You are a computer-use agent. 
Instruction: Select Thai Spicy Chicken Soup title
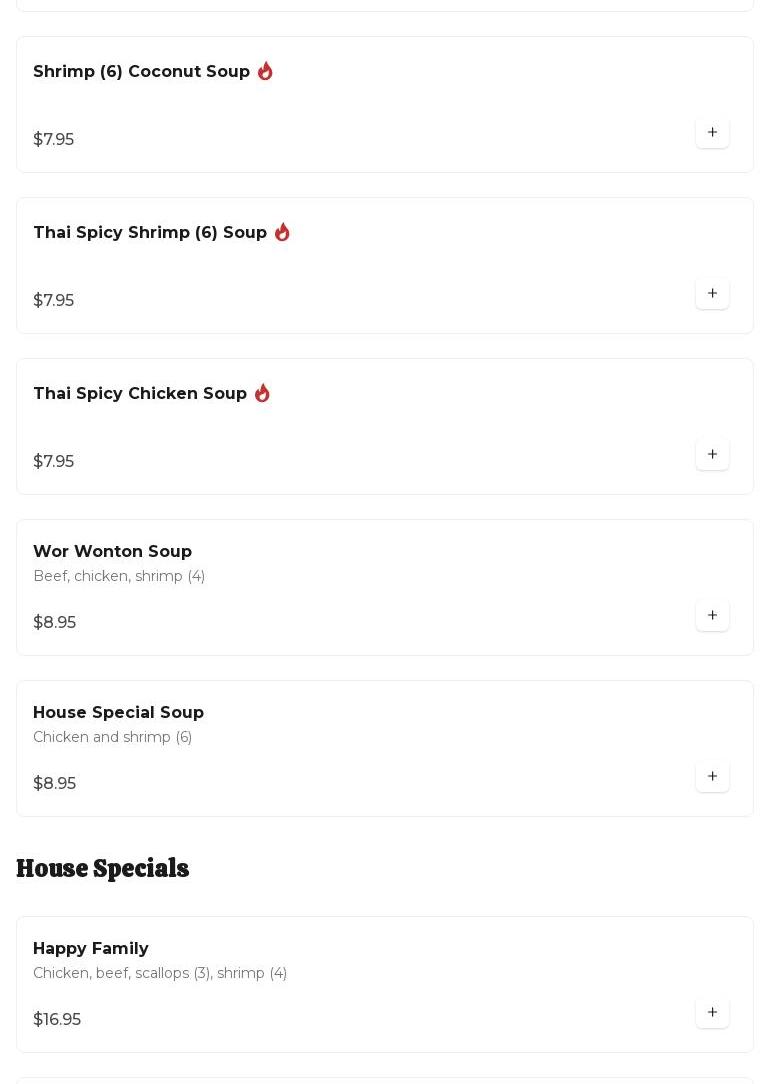point(140,394)
